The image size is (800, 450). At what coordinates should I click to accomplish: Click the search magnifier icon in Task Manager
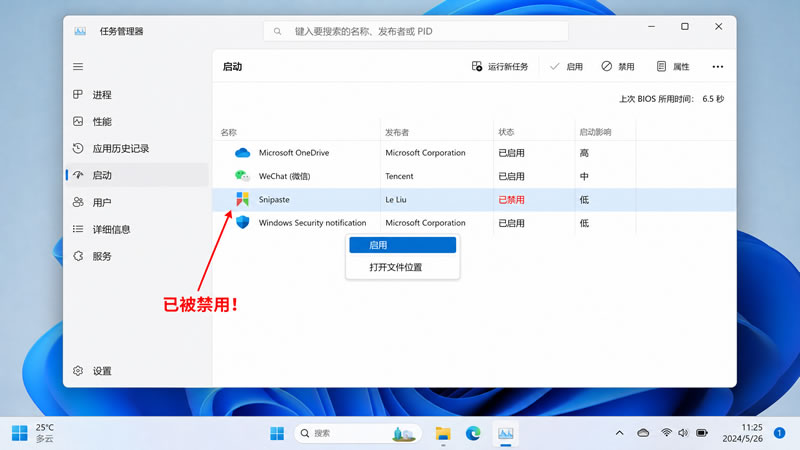coord(277,32)
